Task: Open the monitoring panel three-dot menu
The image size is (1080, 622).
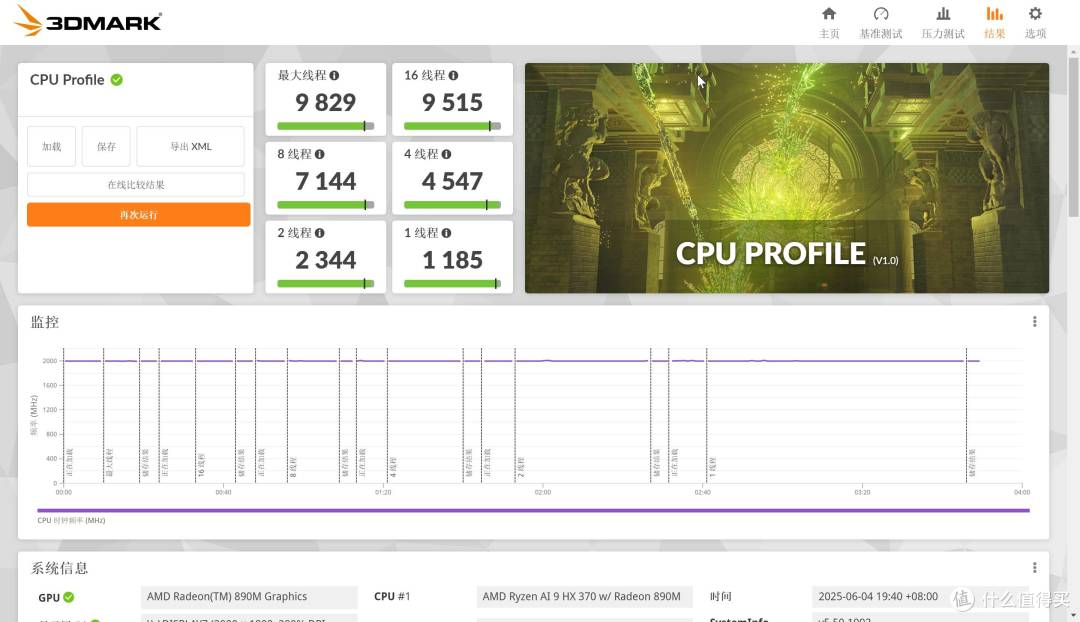Action: click(x=1035, y=322)
